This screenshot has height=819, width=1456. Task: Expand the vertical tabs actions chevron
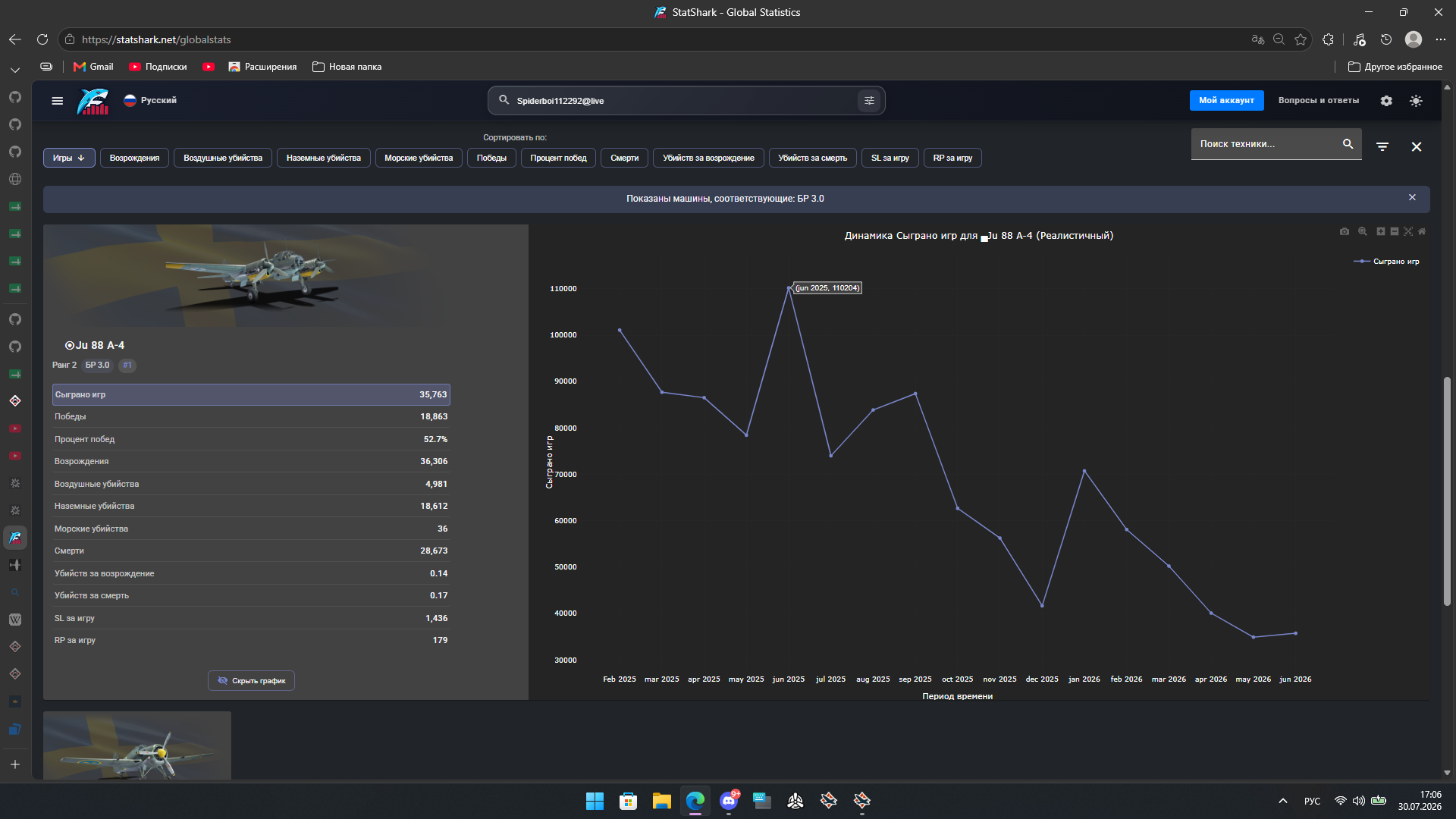[15, 70]
